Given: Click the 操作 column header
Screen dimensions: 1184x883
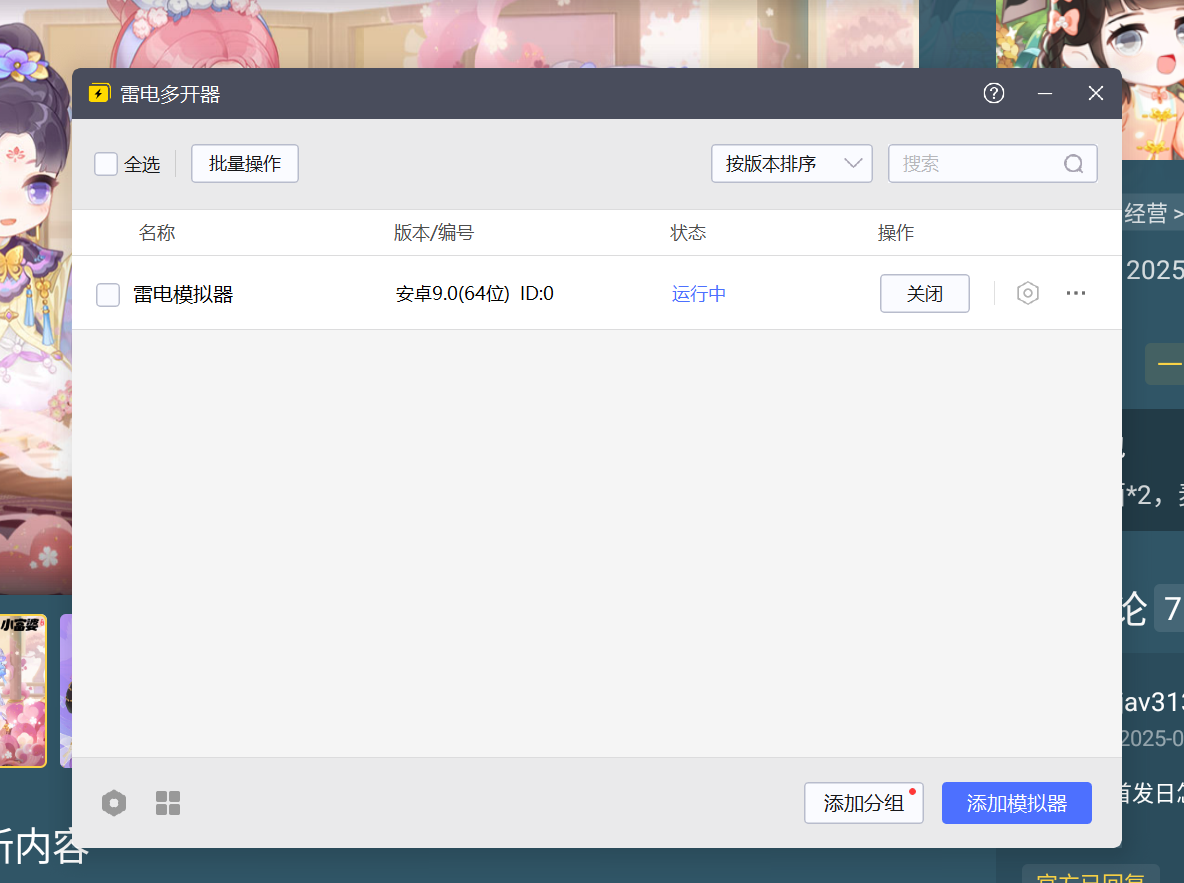Looking at the screenshot, I should pos(896,233).
